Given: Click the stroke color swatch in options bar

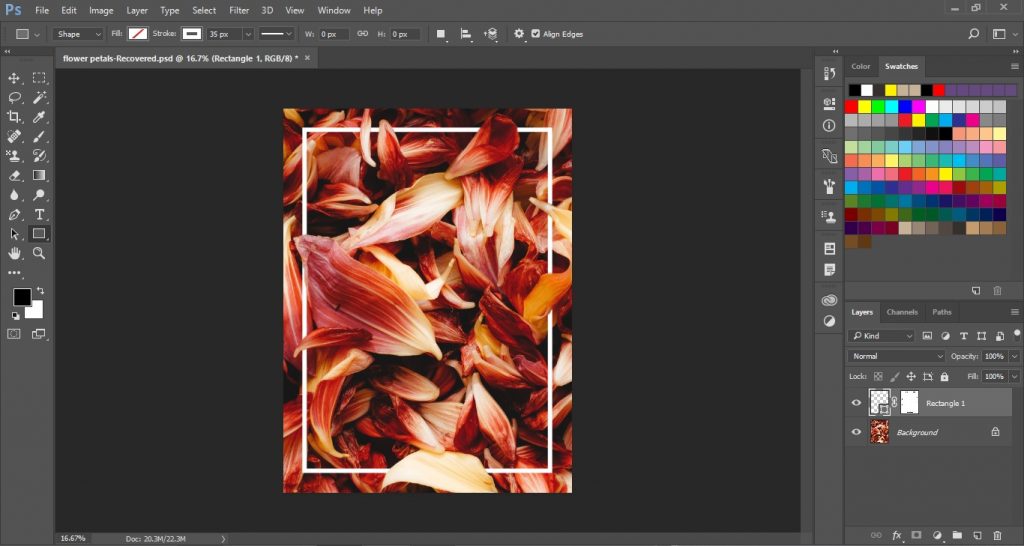Looking at the screenshot, I should pos(192,34).
